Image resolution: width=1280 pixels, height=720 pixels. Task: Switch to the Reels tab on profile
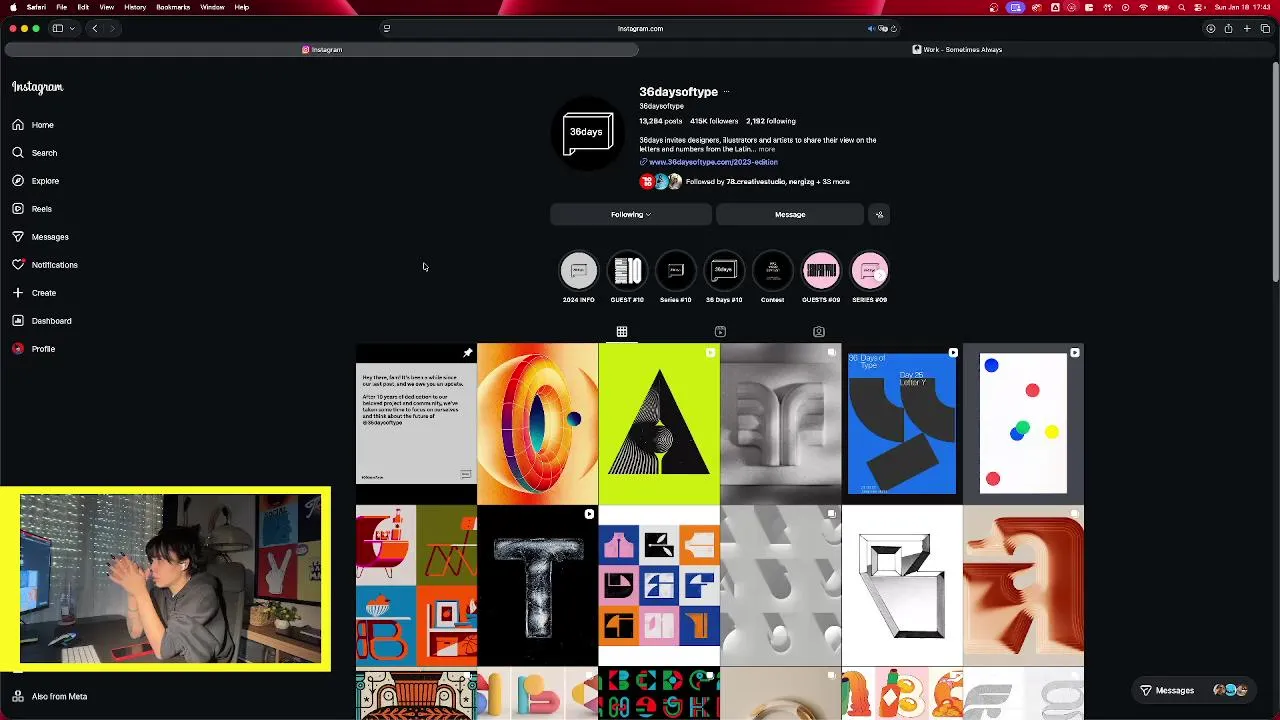[720, 332]
